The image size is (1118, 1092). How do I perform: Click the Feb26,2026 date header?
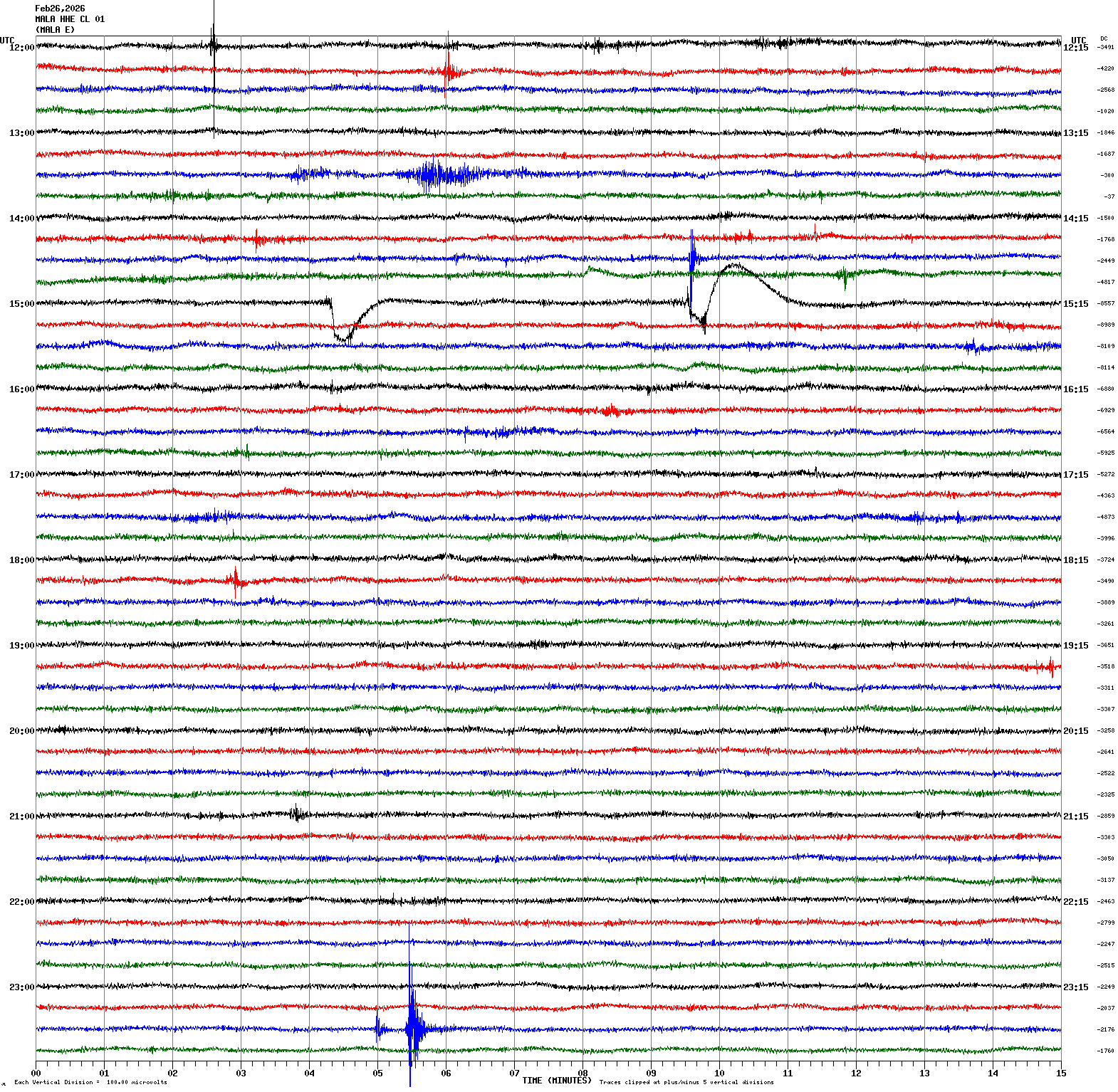point(60,9)
